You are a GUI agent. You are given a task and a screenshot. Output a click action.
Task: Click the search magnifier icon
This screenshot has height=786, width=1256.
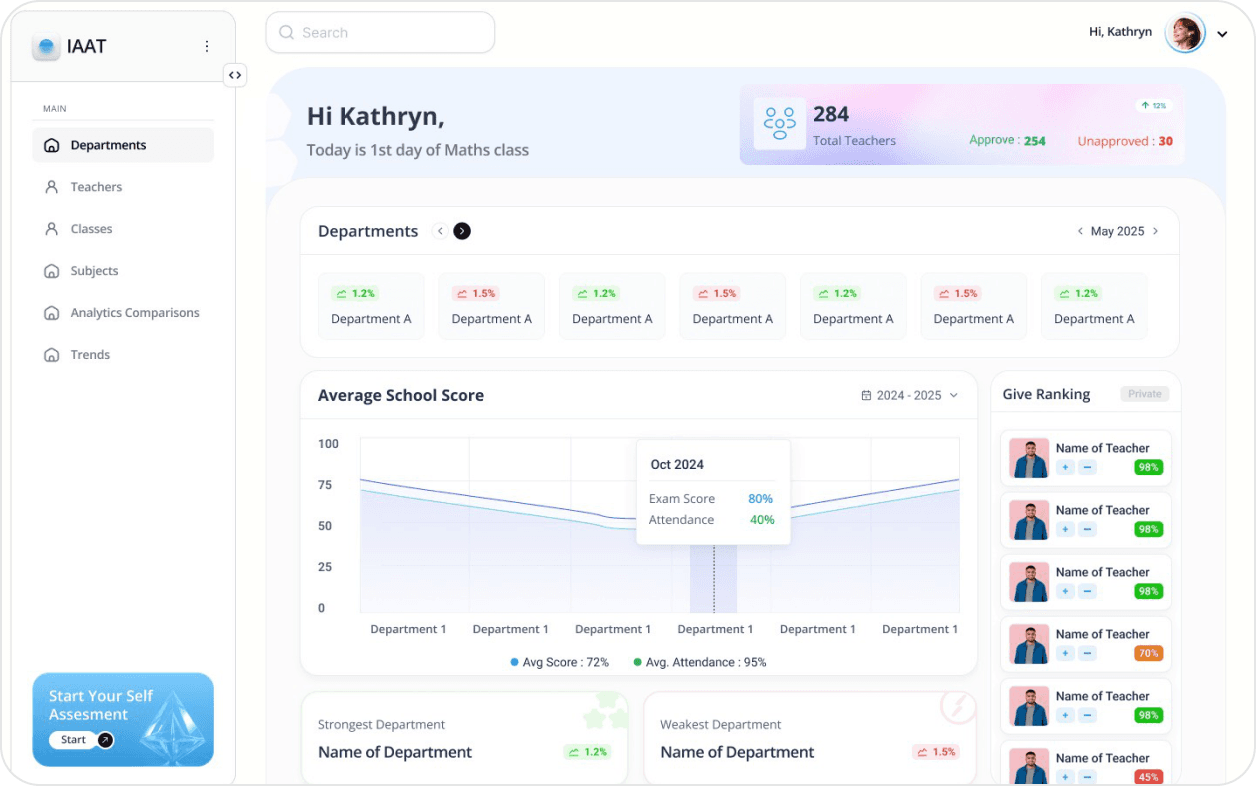tap(286, 33)
